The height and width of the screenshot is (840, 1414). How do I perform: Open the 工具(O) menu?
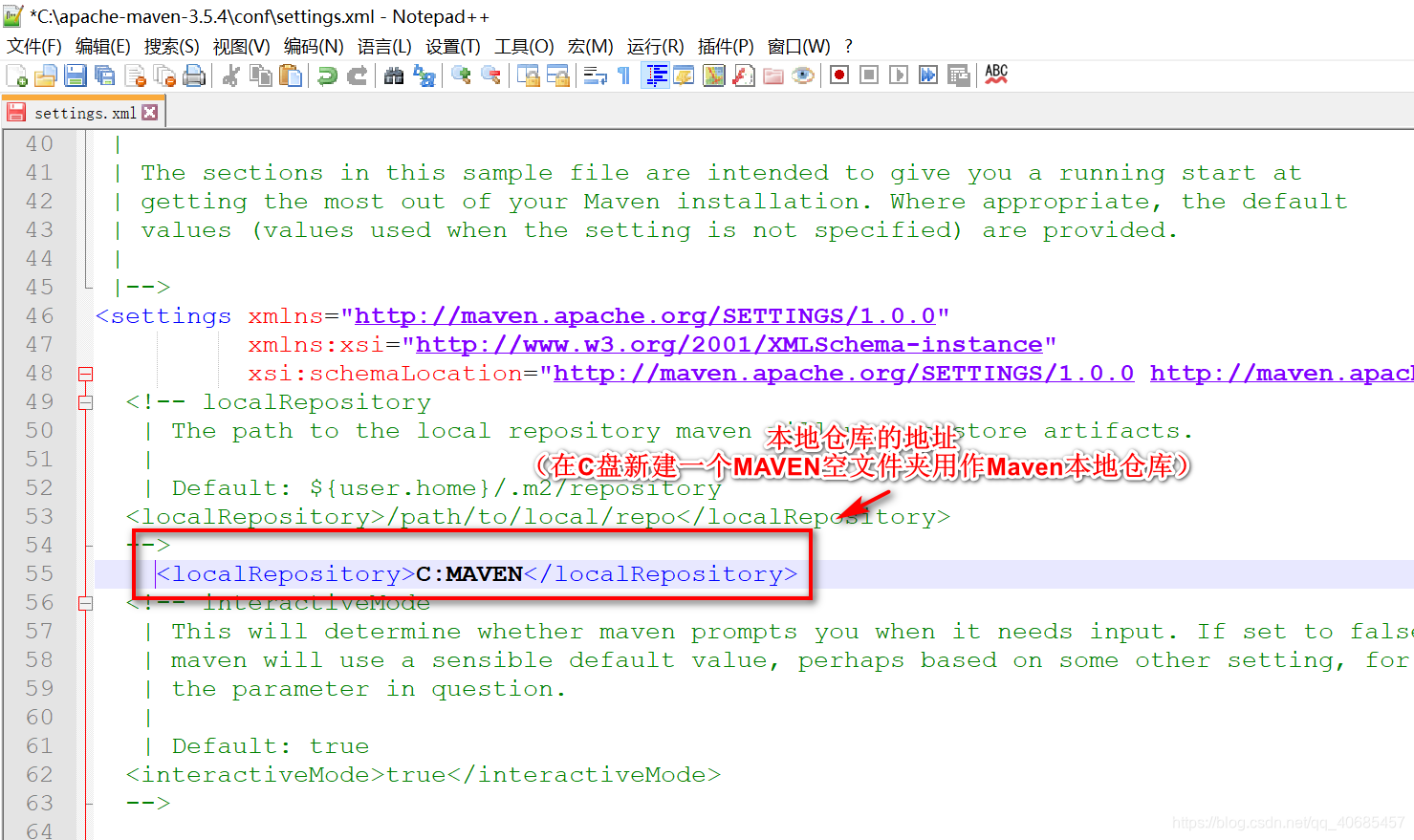click(x=524, y=47)
